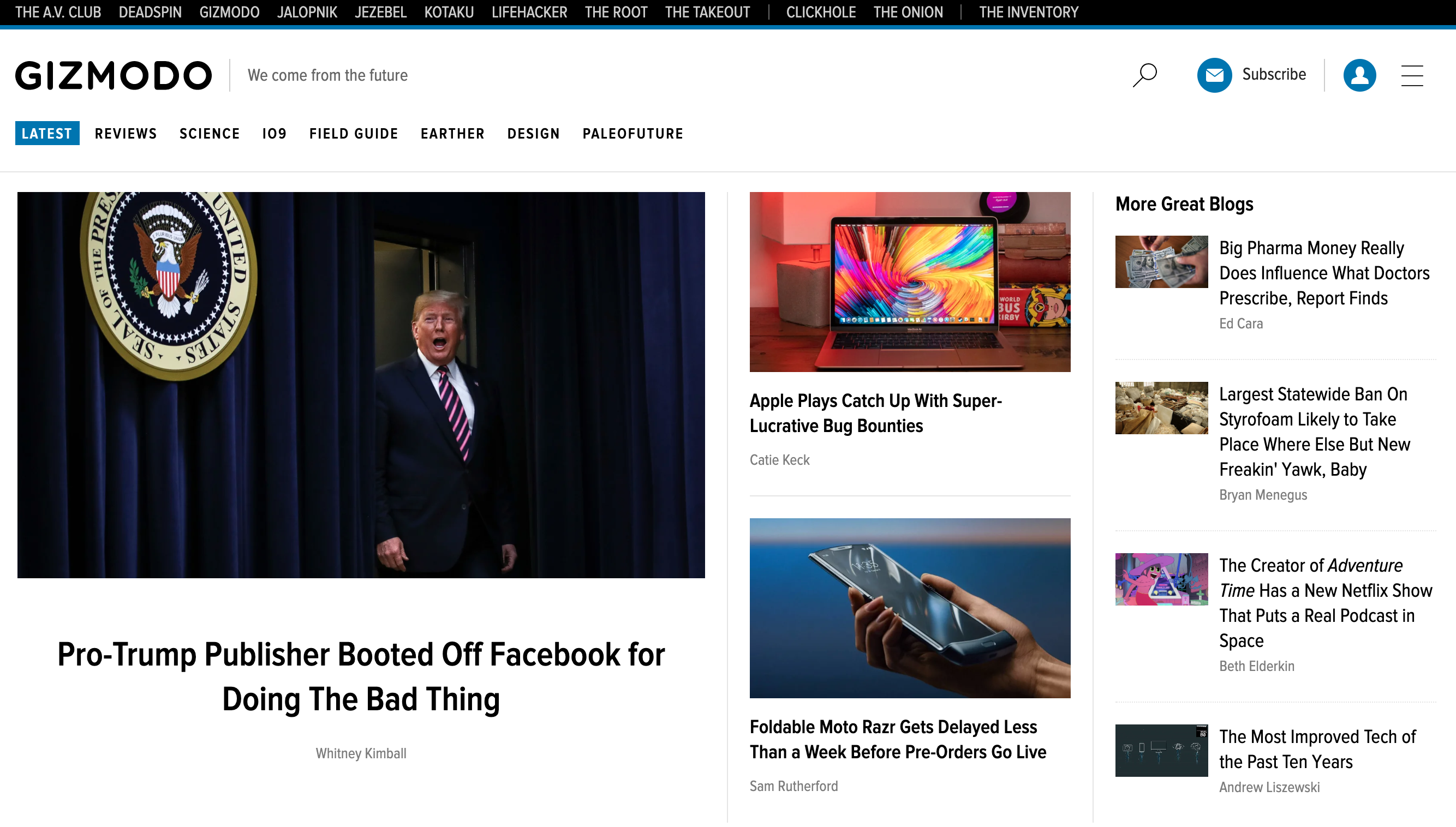Open the Reviews section
This screenshot has width=1456, height=827.
pyautogui.click(x=126, y=134)
